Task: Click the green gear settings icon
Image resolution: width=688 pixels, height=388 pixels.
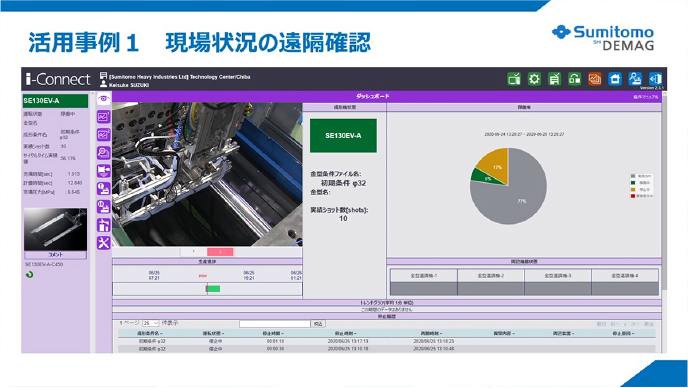Action: click(534, 79)
